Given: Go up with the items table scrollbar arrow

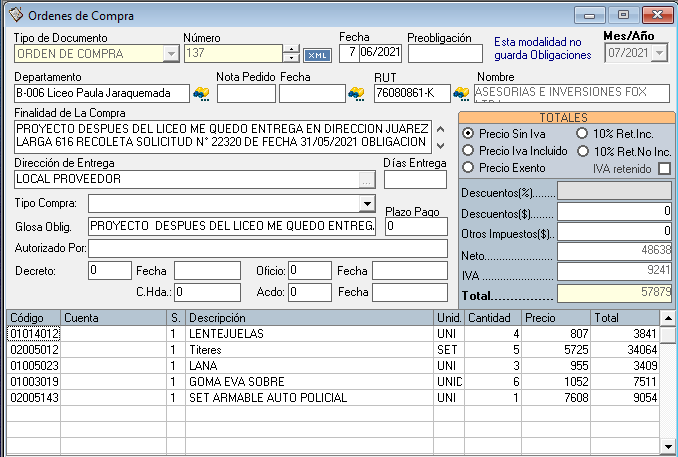Looking at the screenshot, I should click(668, 318).
